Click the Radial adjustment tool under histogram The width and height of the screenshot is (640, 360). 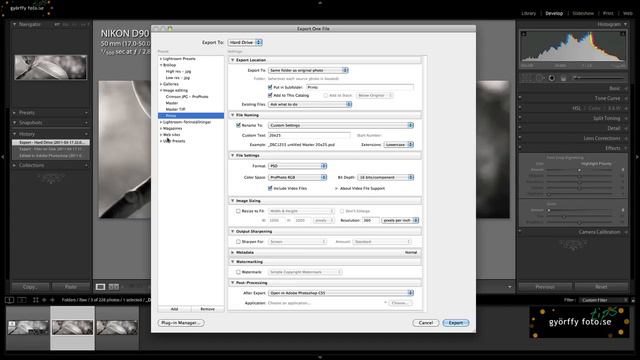point(551,78)
